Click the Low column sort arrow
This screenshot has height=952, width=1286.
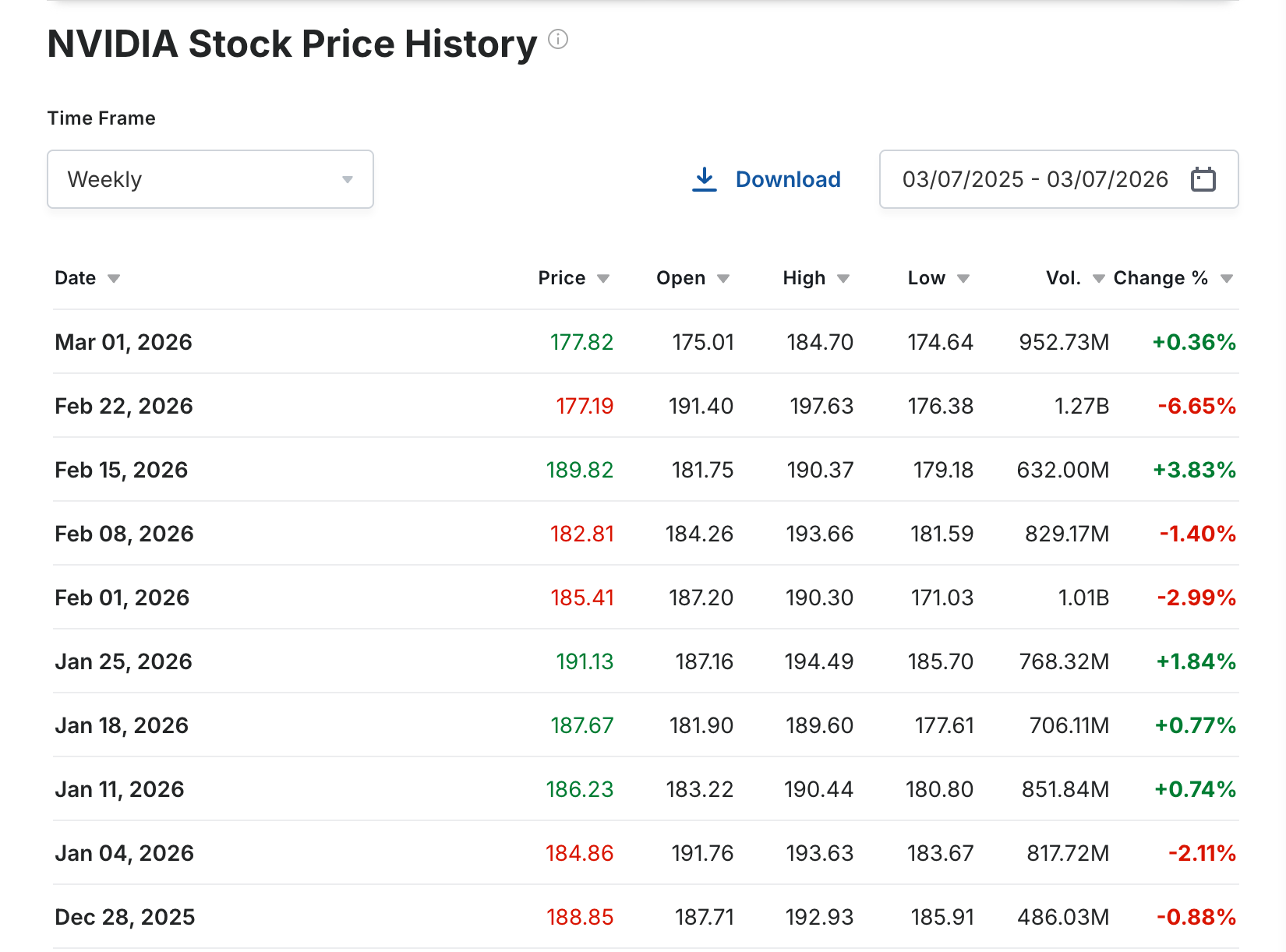pyautogui.click(x=963, y=279)
